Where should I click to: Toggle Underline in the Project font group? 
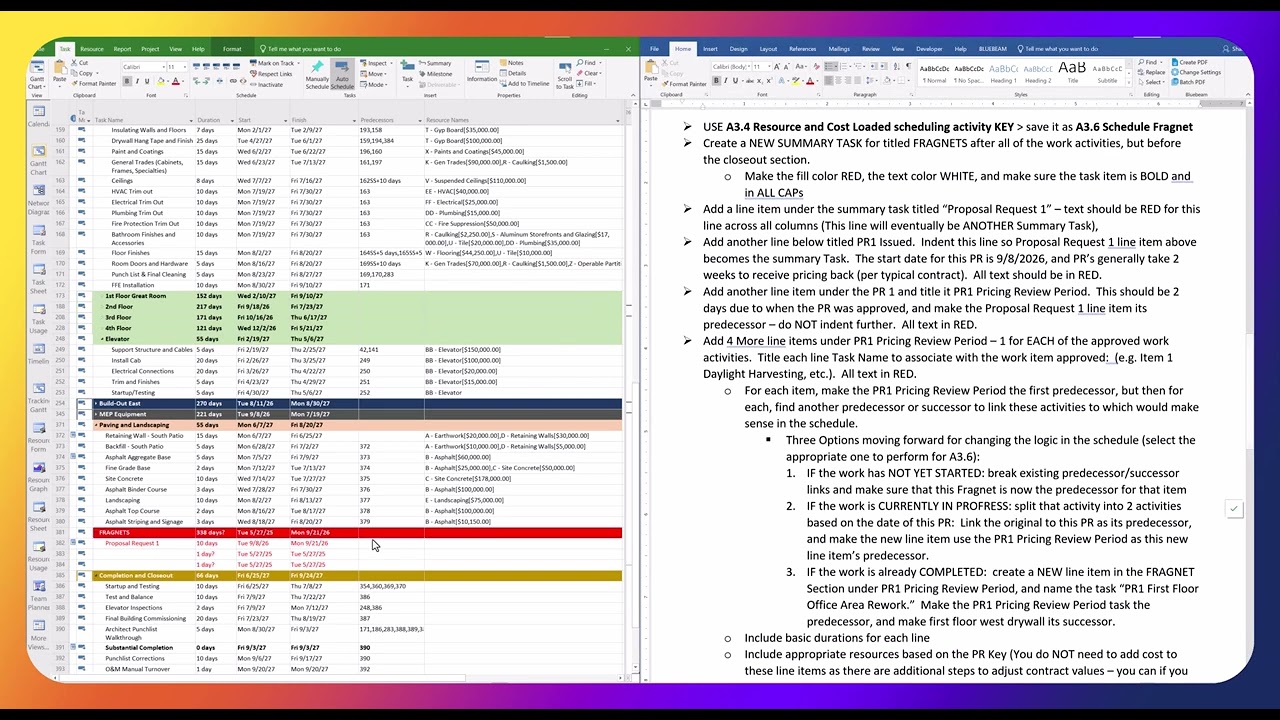[146, 81]
